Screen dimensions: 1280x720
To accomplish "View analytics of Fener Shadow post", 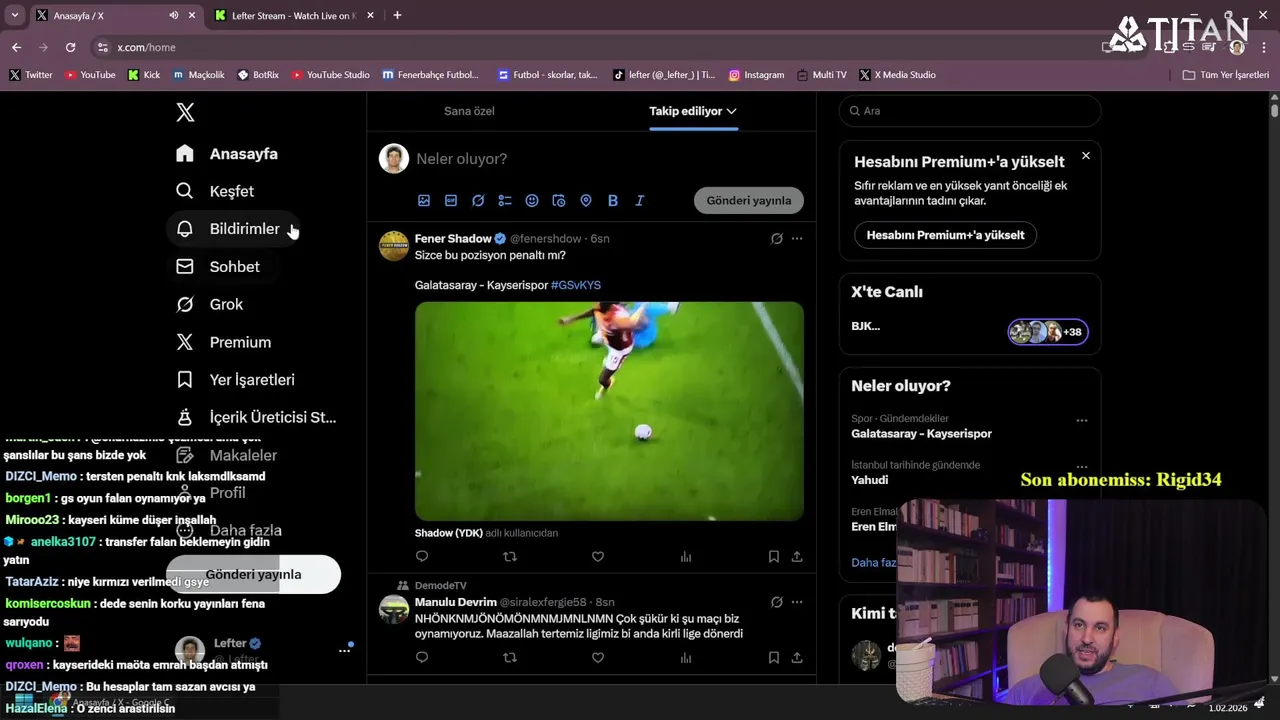I will (686, 557).
